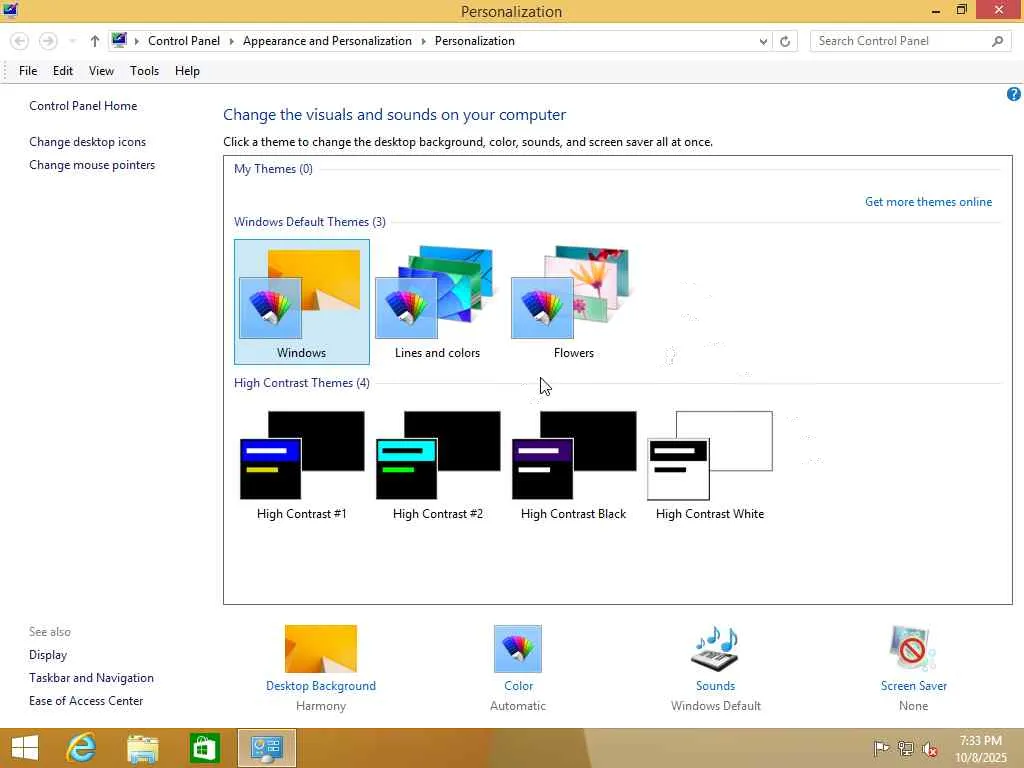1024x768 pixels.
Task: Open the Windows Start button
Action: (x=25, y=748)
